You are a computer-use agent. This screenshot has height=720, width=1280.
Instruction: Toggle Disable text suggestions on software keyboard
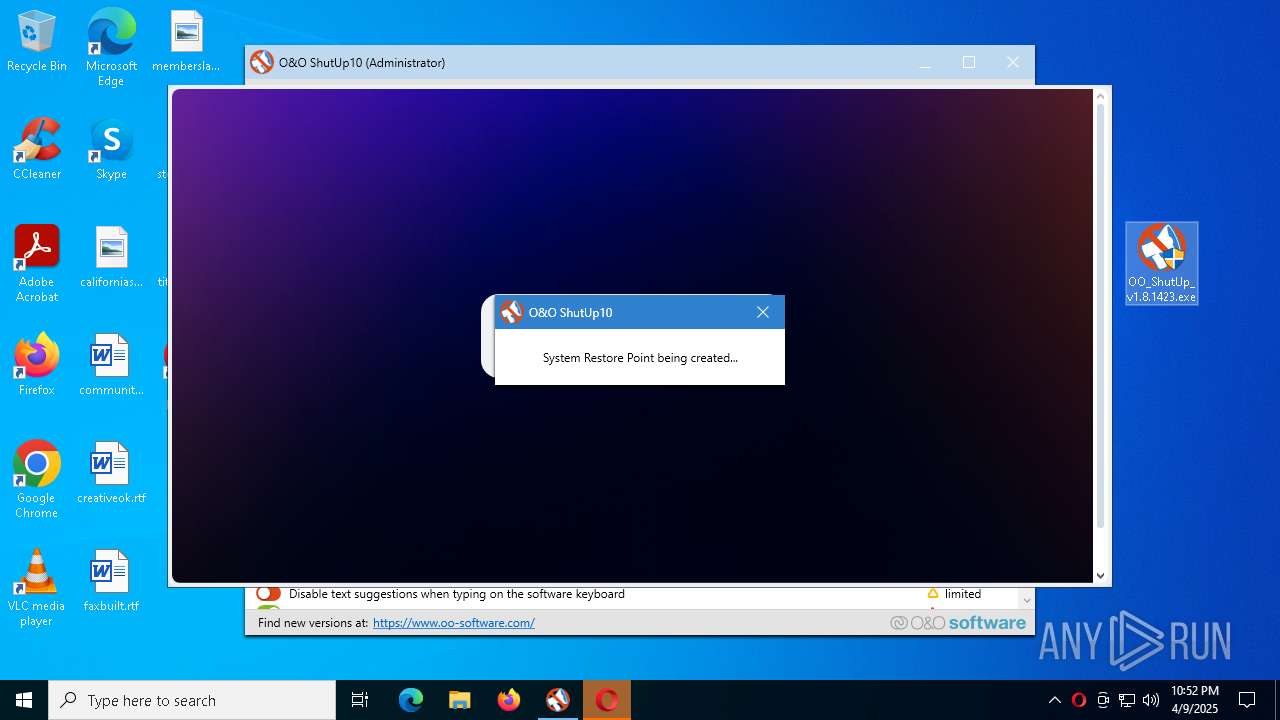coord(268,594)
